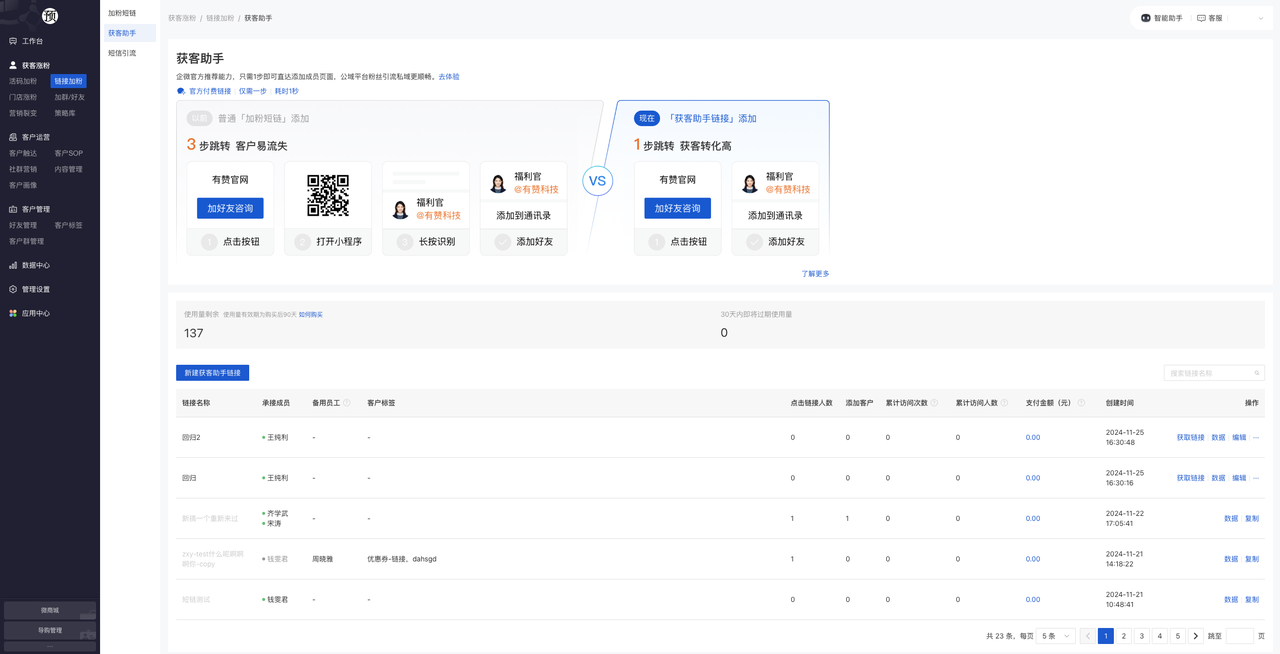Click 数据 for the 2024-11-22 row

[x=1231, y=518]
